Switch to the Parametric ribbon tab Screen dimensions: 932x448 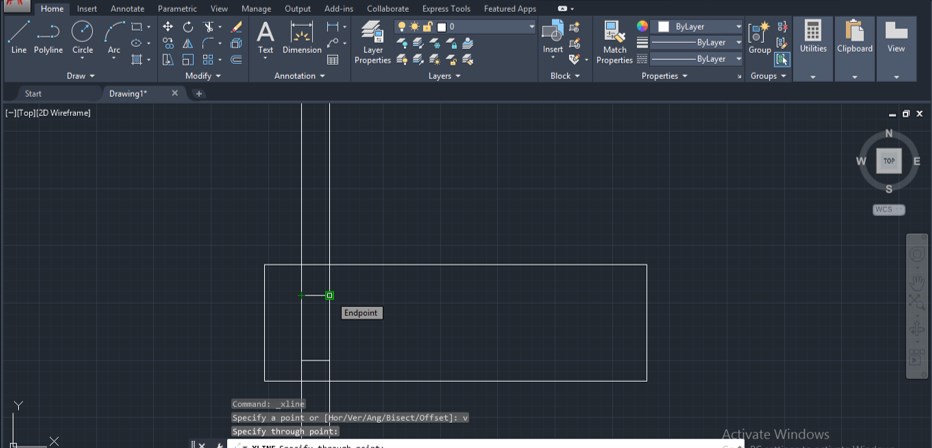(177, 9)
